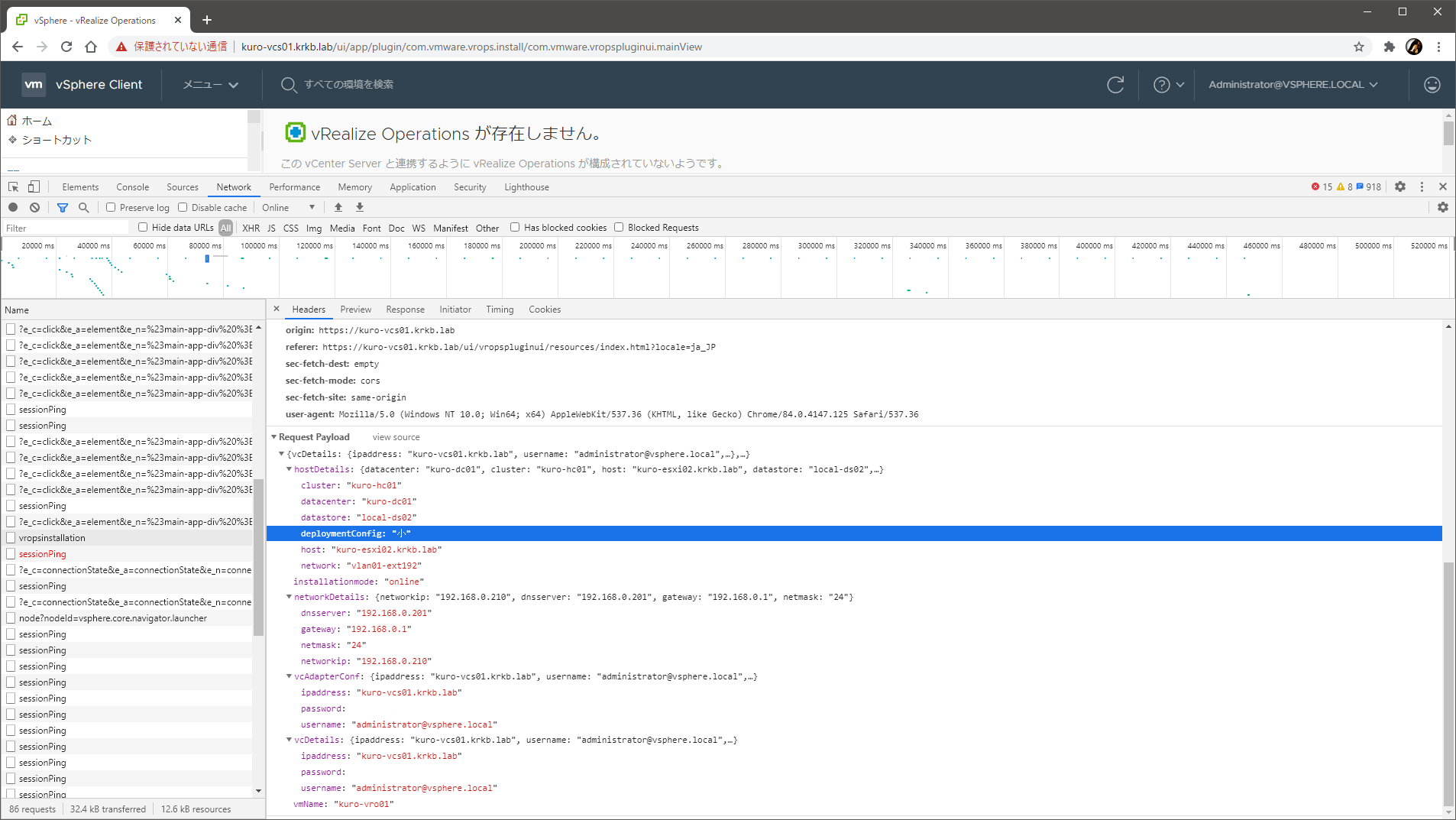Open the Online throttling dropdown
The width and height of the screenshot is (1456, 820).
point(288,207)
